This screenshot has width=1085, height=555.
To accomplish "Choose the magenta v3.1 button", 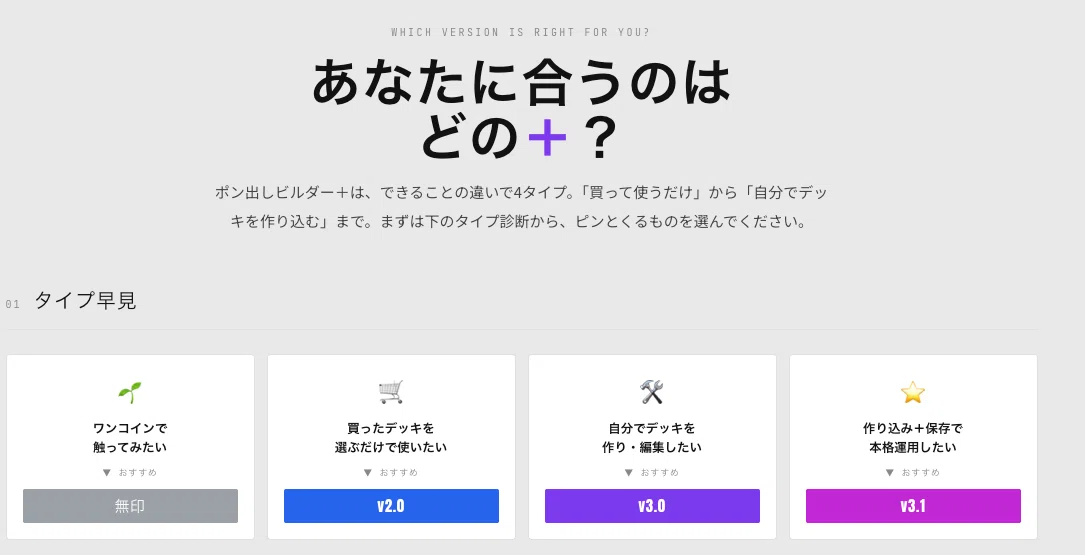I will 913,506.
